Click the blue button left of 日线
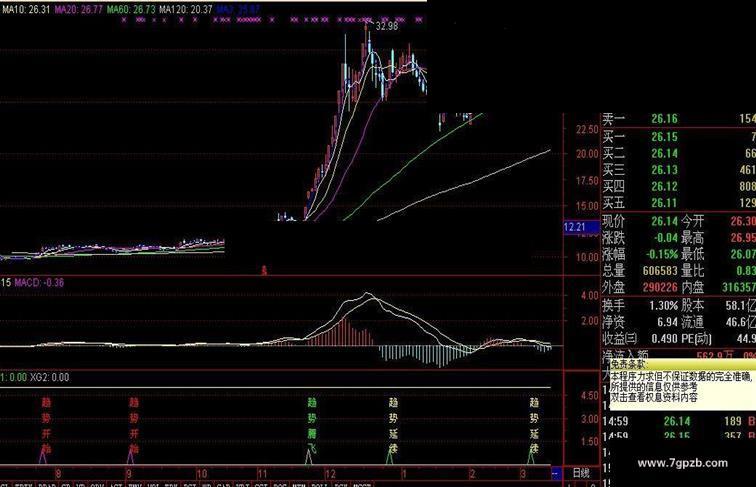The image size is (756, 487). (x=556, y=473)
